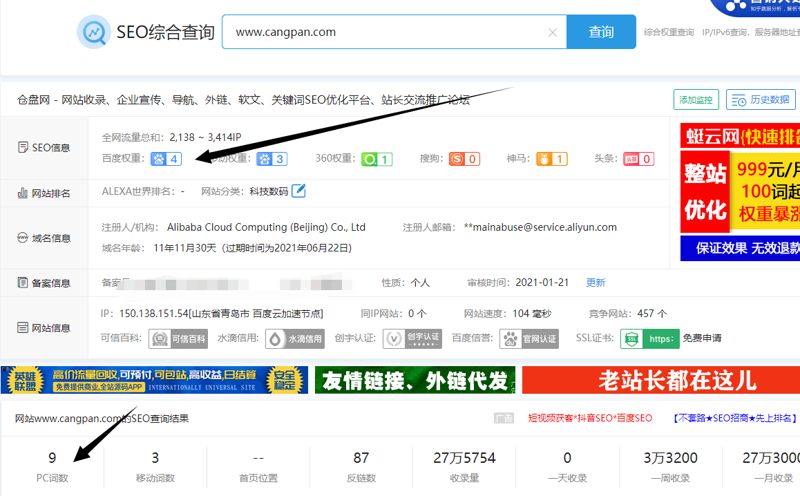The height and width of the screenshot is (496, 800).
Task: Click the 添加监控 button
Action: click(696, 100)
